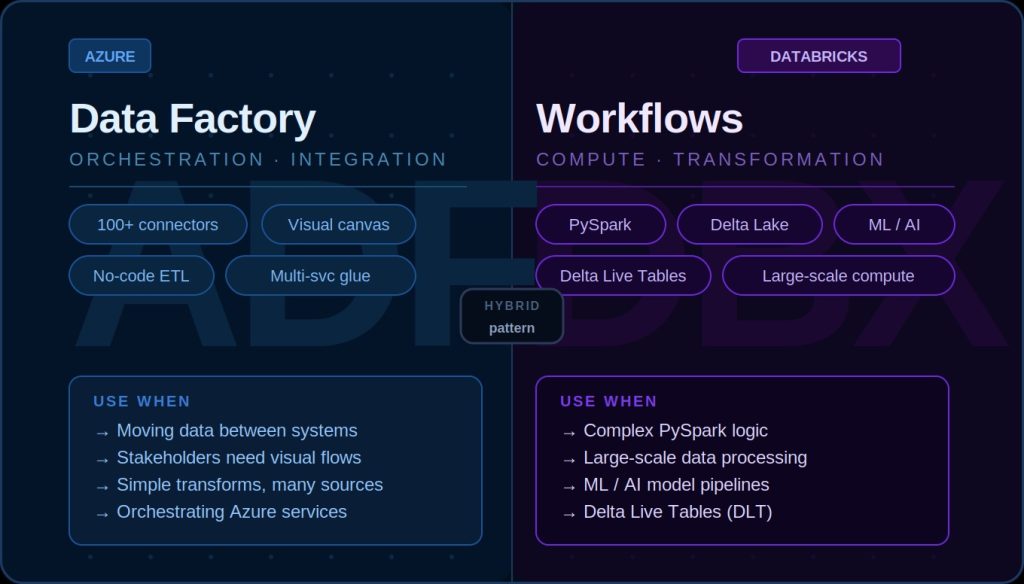Click the No-code ETL pill
This screenshot has height=584, width=1024.
pos(141,276)
